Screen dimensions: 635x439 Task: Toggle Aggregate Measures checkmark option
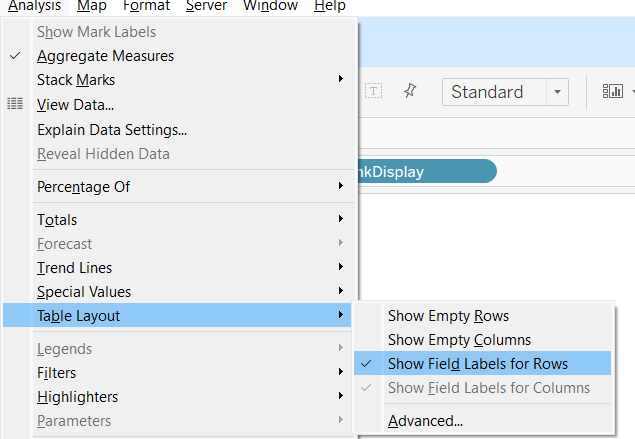point(105,56)
